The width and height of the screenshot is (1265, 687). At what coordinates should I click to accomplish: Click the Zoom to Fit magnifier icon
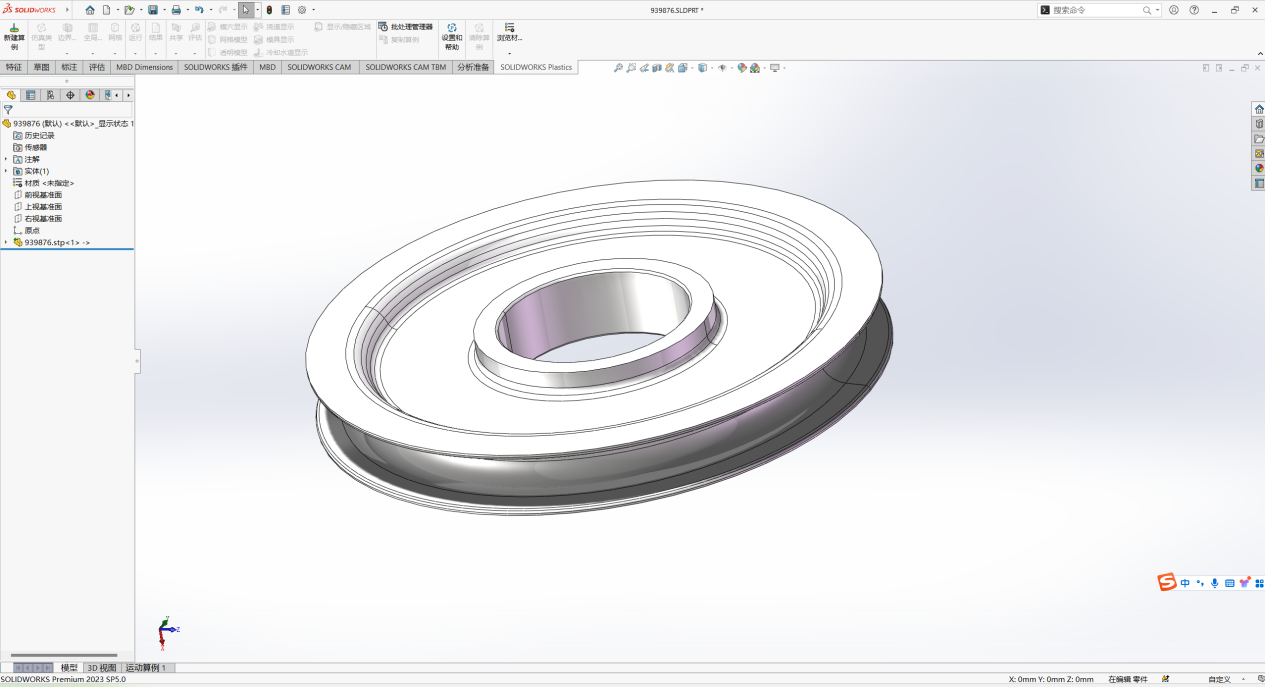coord(618,68)
